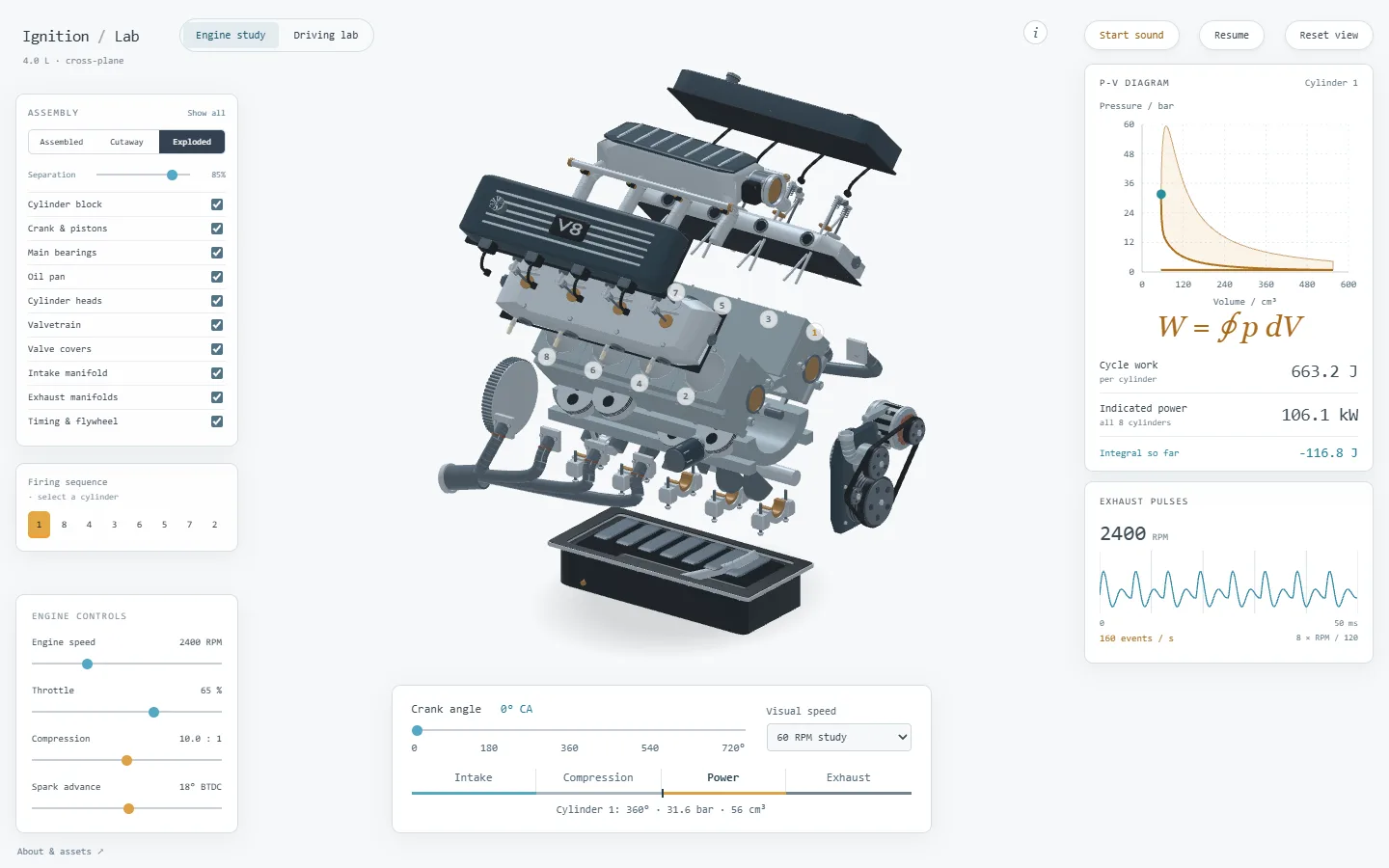Select cylinder 6 marker on engine model
Image resolution: width=1389 pixels, height=868 pixels.
(x=592, y=370)
